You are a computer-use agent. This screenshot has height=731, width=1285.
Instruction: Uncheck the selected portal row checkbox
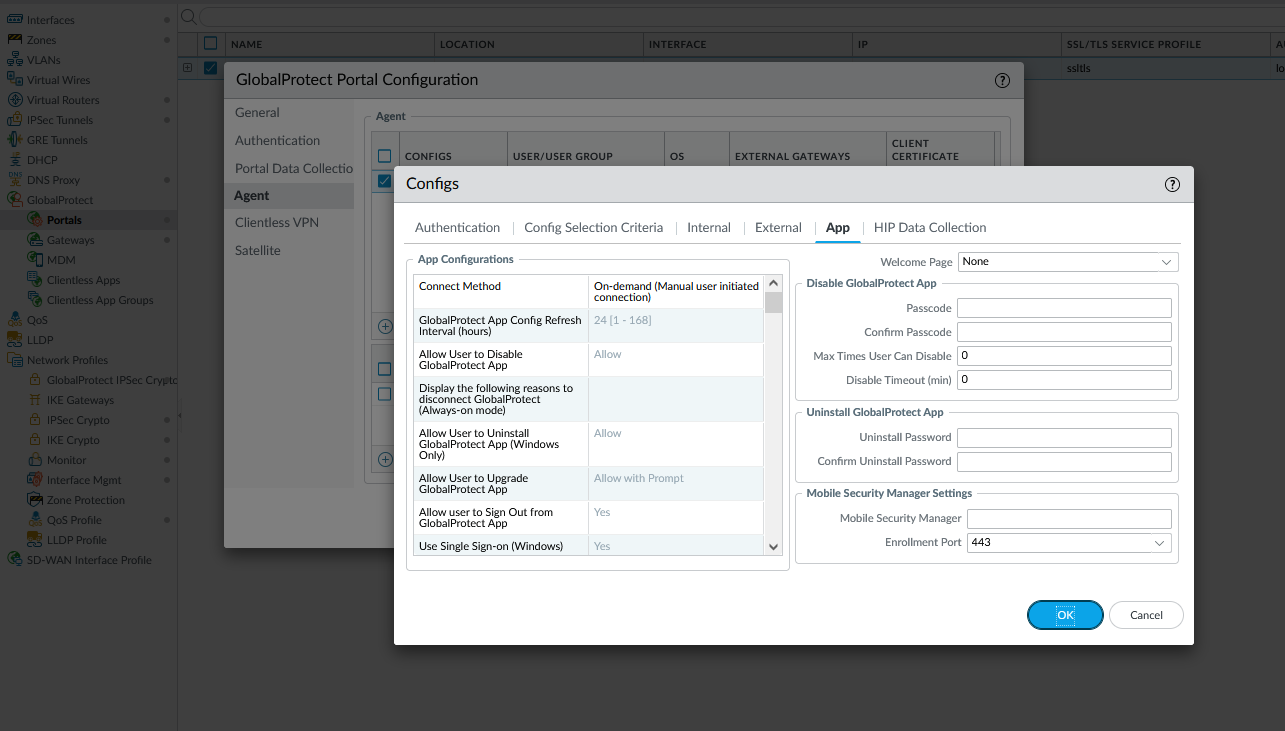[x=210, y=68]
